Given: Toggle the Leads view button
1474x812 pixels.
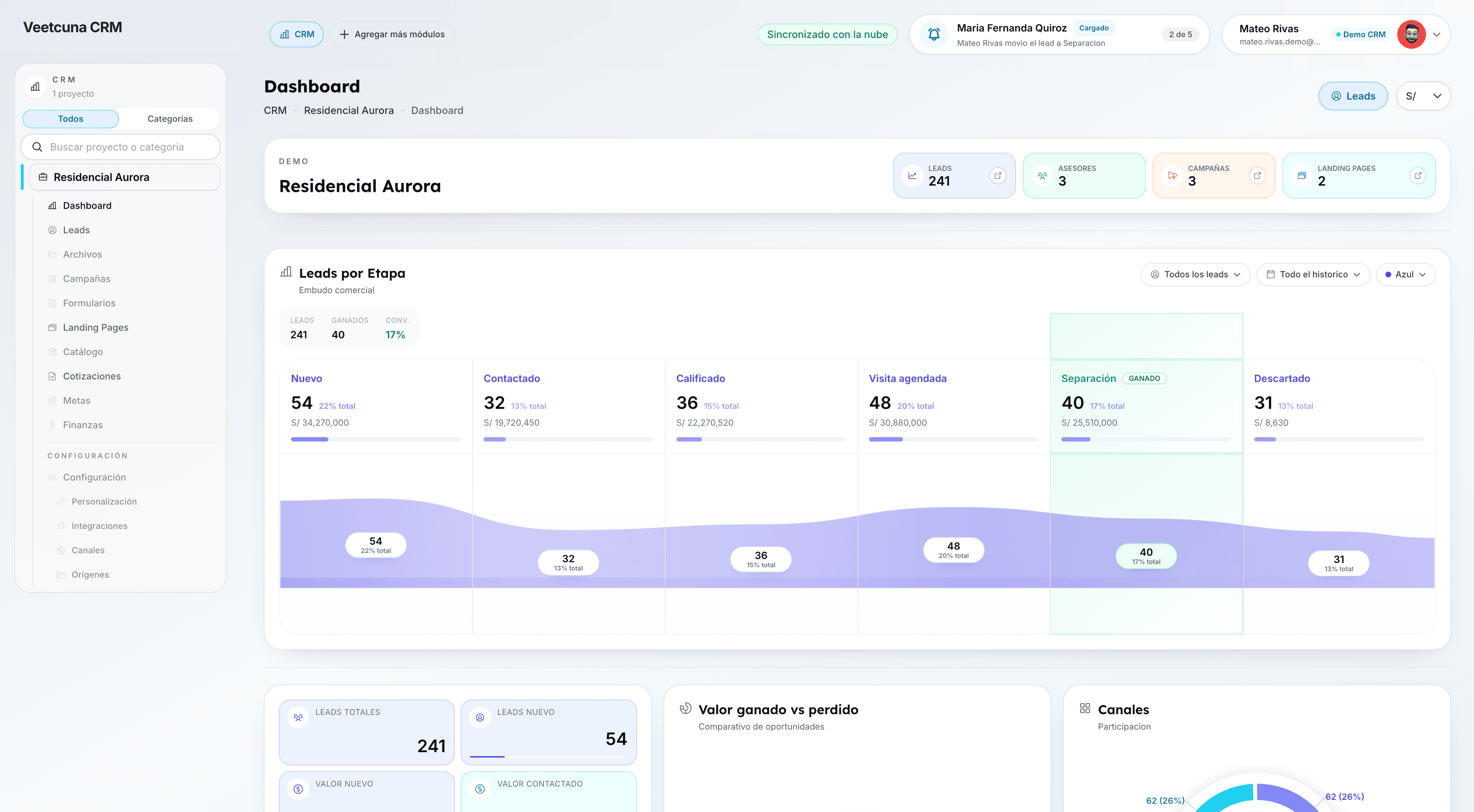Looking at the screenshot, I should click(1353, 96).
